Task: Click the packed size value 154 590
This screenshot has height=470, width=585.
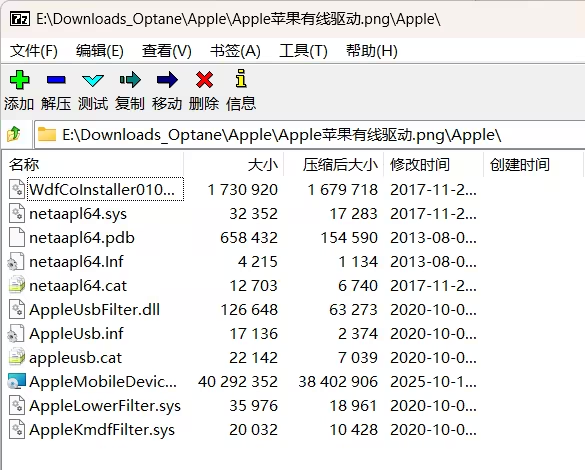Action: click(x=349, y=238)
